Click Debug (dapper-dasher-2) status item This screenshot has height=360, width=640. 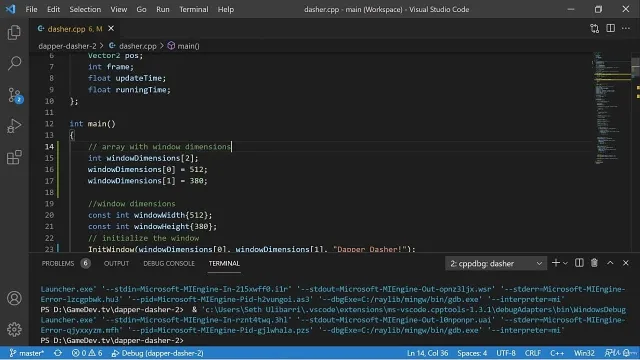click(158, 353)
